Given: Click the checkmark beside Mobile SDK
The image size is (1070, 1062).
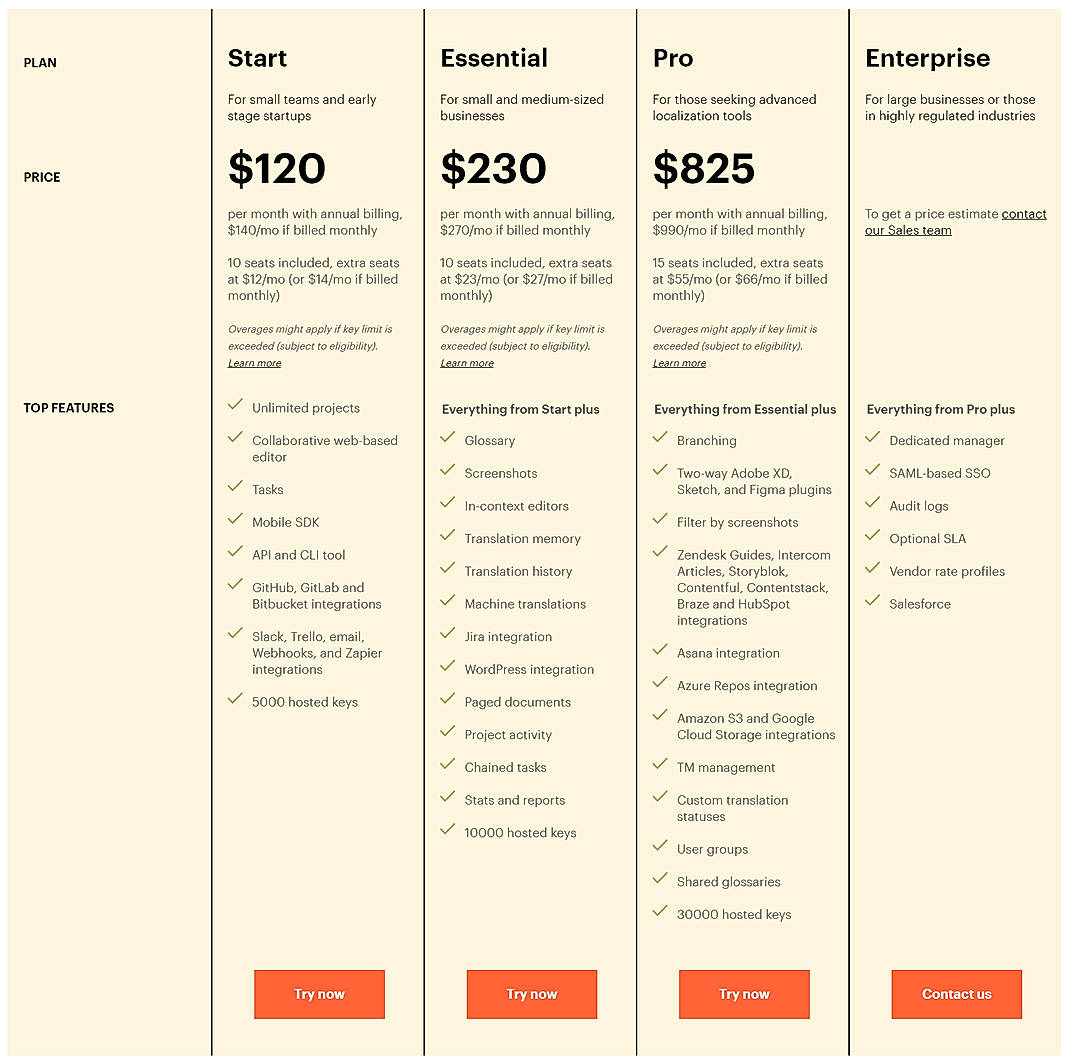Looking at the screenshot, I should [x=234, y=521].
